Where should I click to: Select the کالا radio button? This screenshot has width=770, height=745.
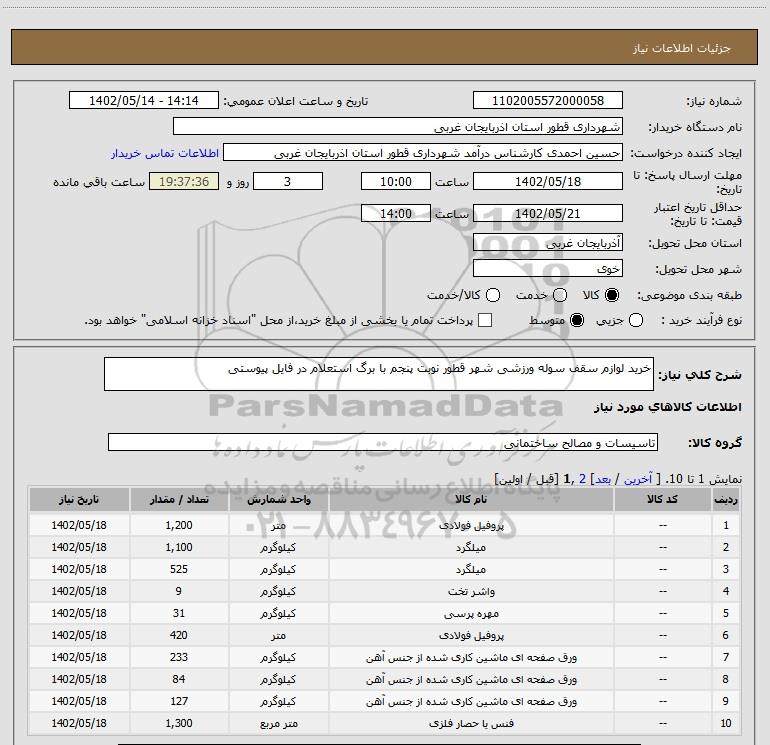coord(612,295)
